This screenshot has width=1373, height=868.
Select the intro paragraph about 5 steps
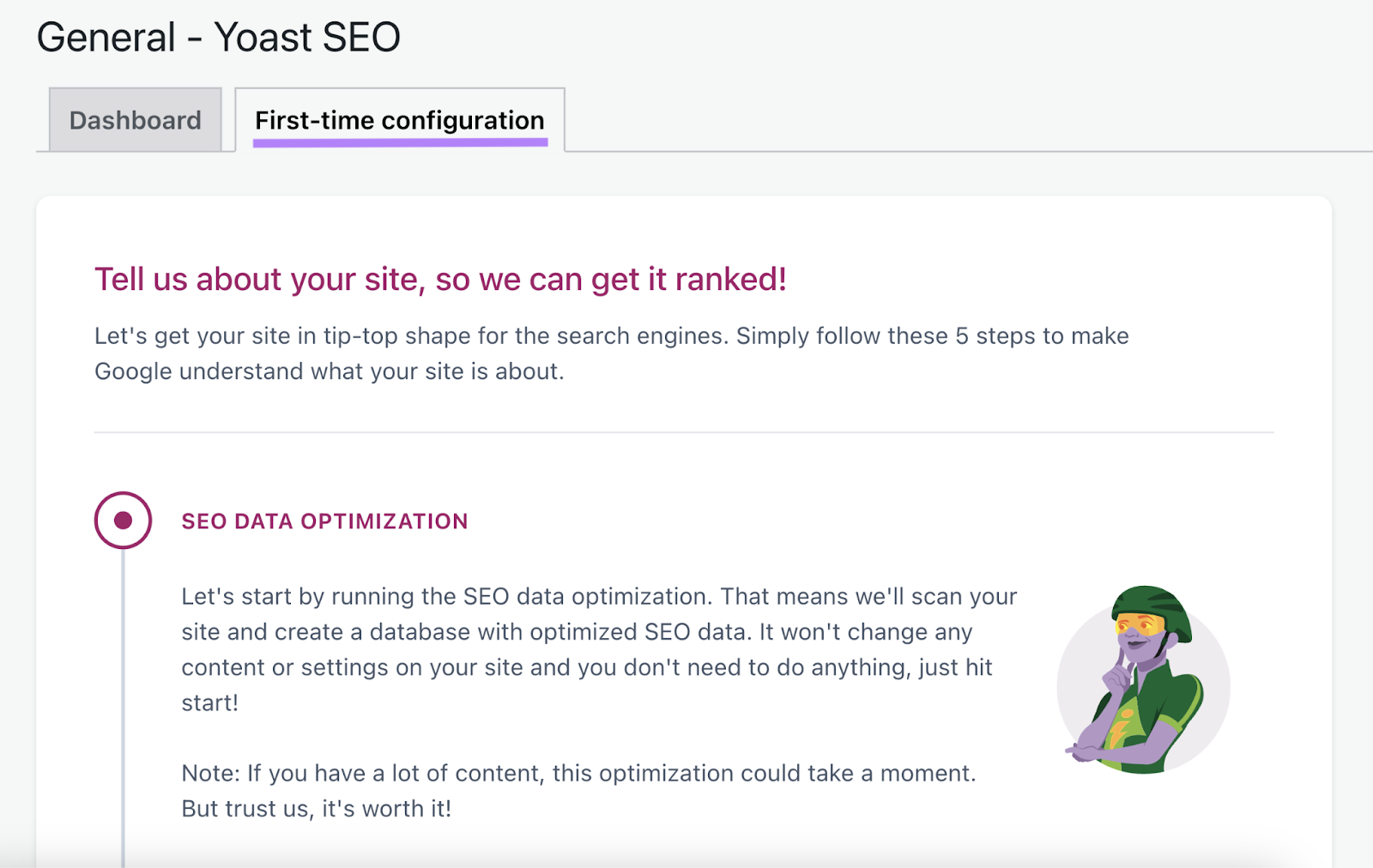click(x=611, y=353)
